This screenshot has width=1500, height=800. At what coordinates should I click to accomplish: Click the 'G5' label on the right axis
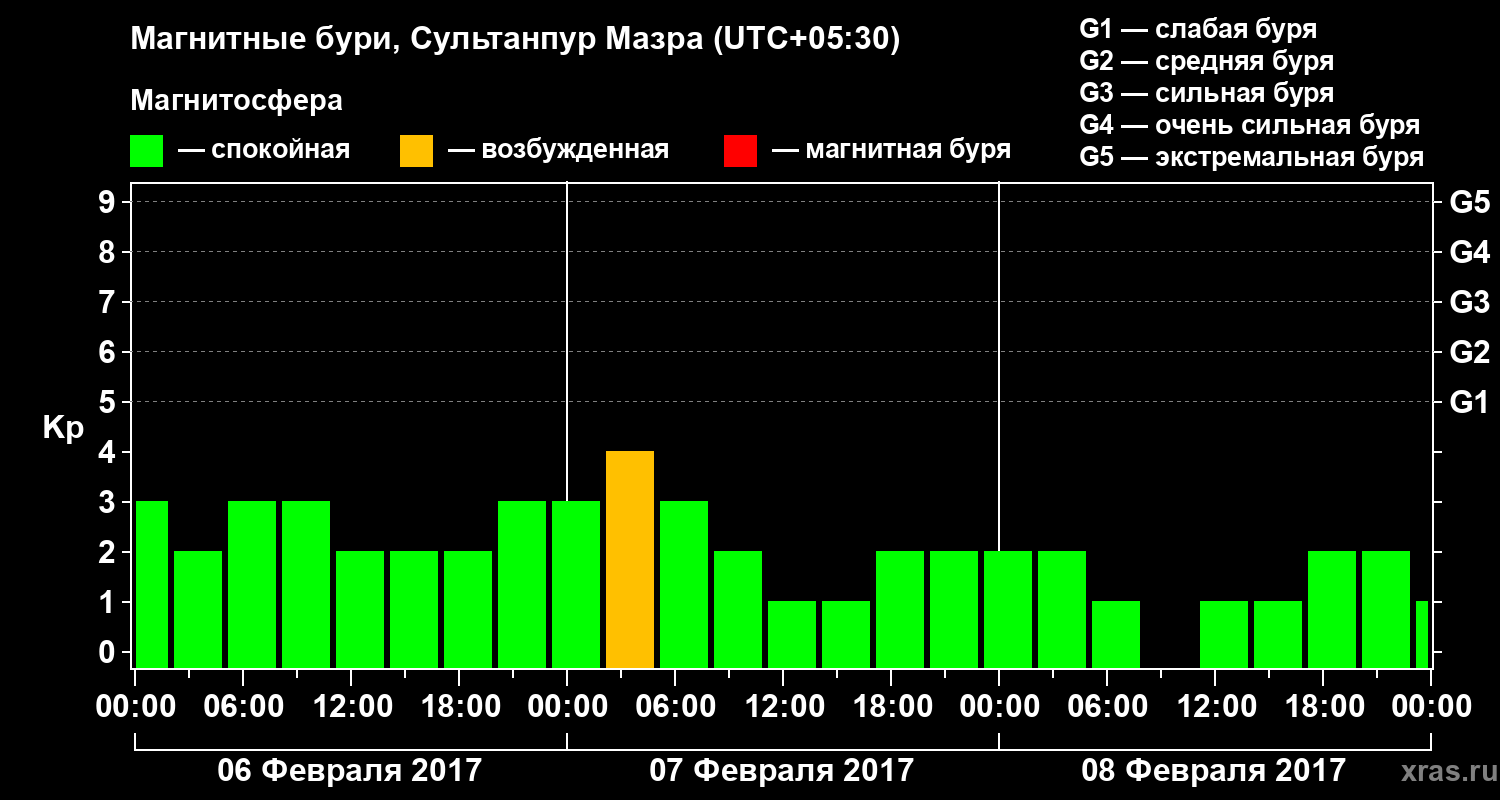point(1470,202)
